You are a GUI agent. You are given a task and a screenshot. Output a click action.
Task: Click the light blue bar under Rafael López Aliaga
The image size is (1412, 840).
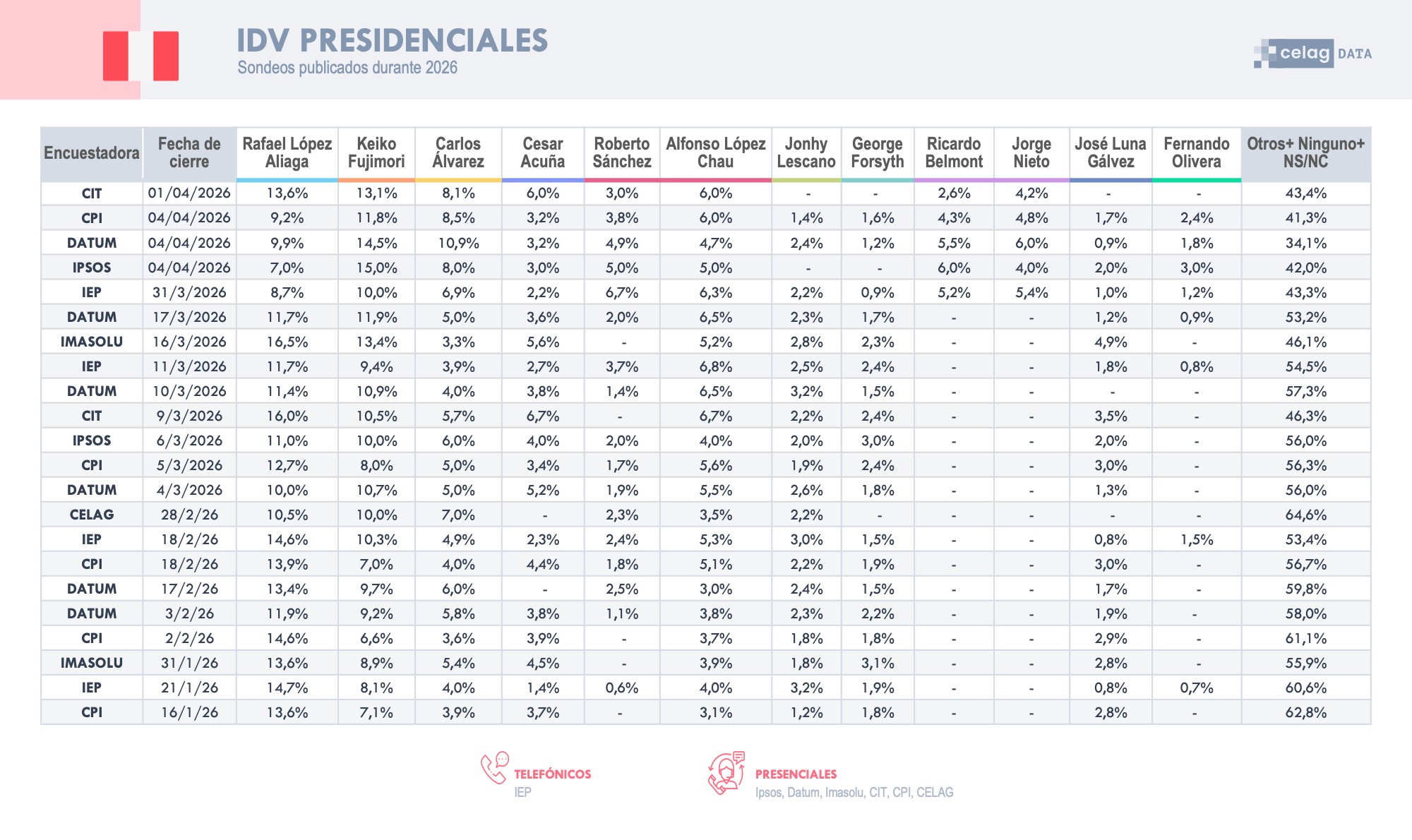(287, 181)
